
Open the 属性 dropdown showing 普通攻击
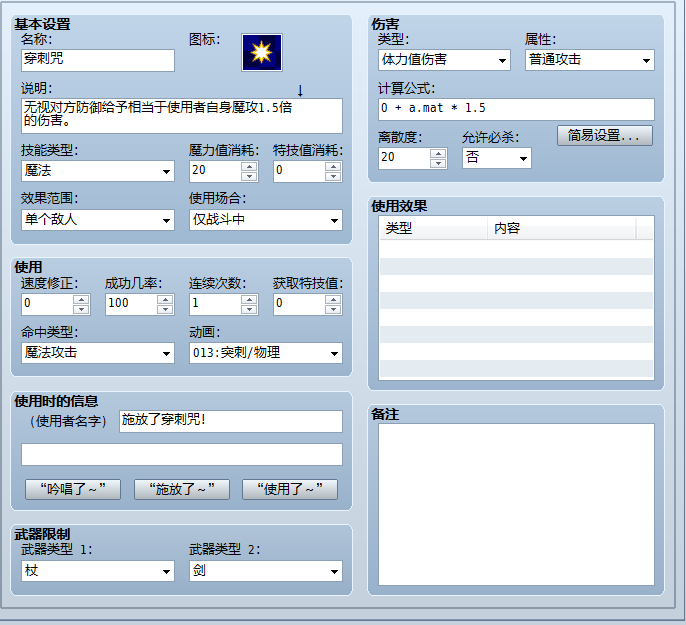(x=590, y=60)
